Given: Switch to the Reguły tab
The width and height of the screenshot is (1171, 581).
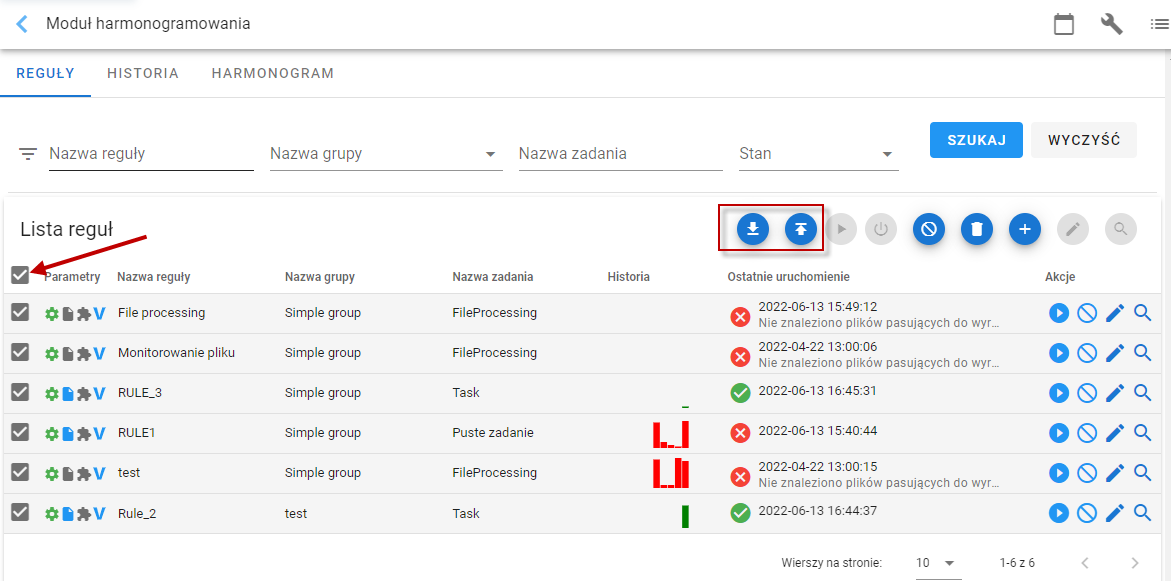Looking at the screenshot, I should 46,73.
